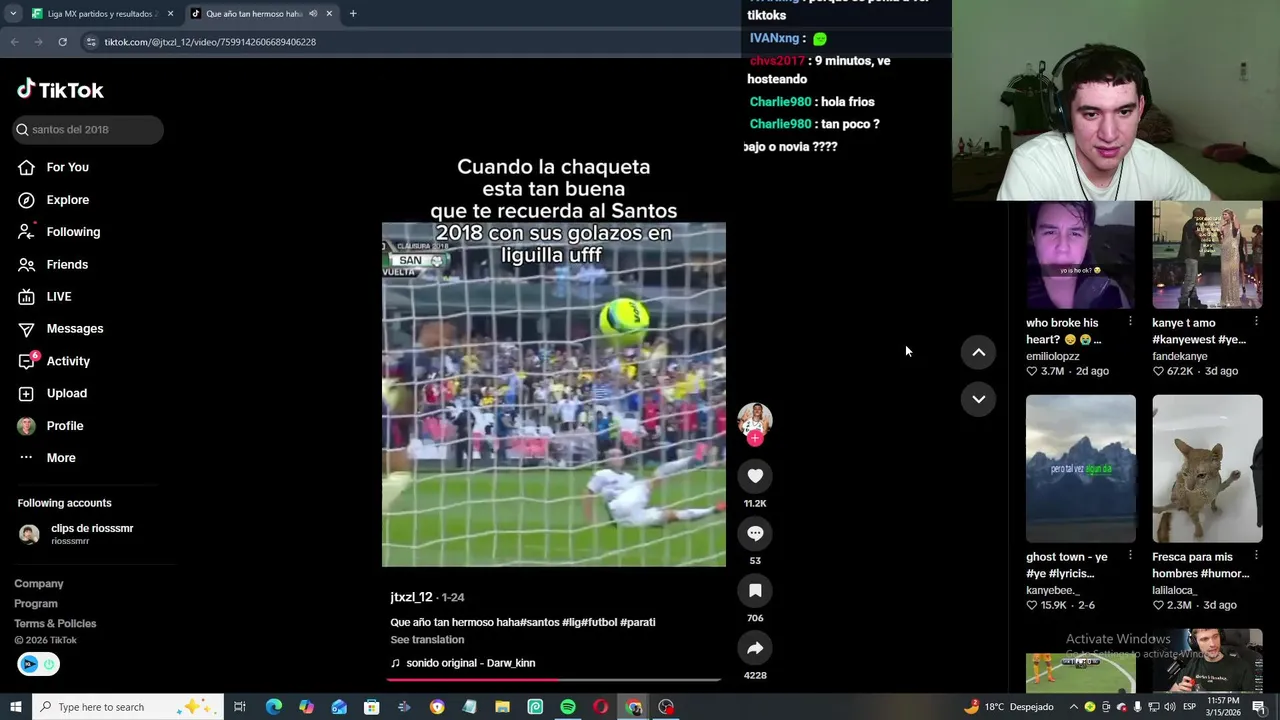This screenshot has height=720, width=1280.
Task: Click the share arrow icon
Action: click(755, 649)
